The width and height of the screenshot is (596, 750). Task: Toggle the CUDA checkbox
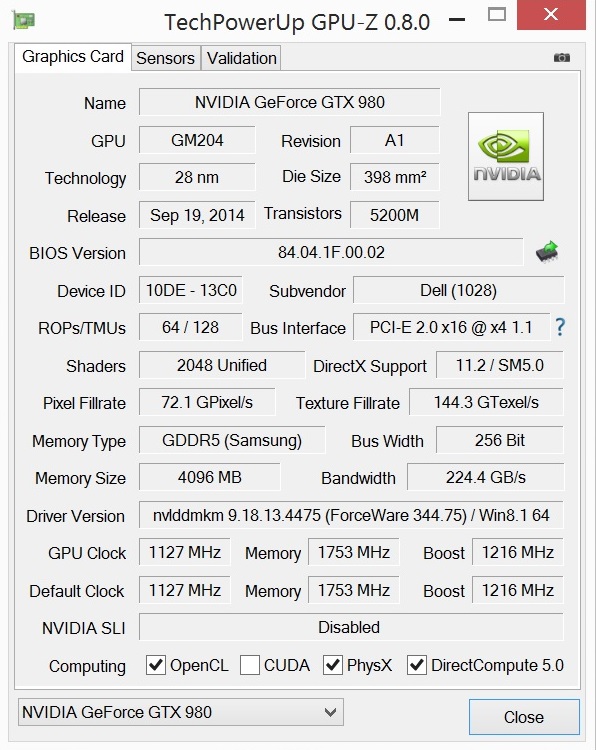point(250,665)
